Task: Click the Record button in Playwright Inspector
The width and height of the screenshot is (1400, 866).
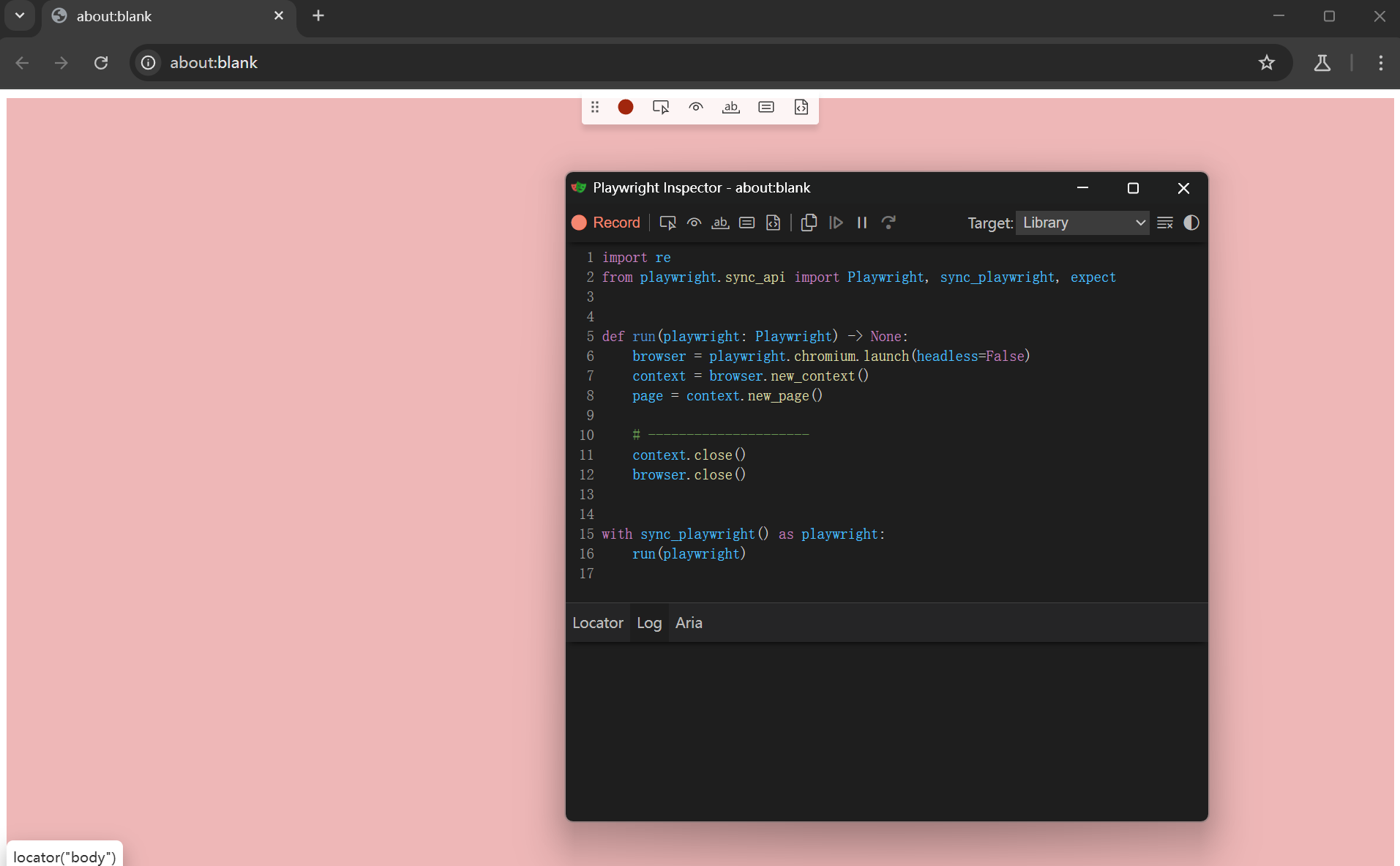Action: click(606, 223)
